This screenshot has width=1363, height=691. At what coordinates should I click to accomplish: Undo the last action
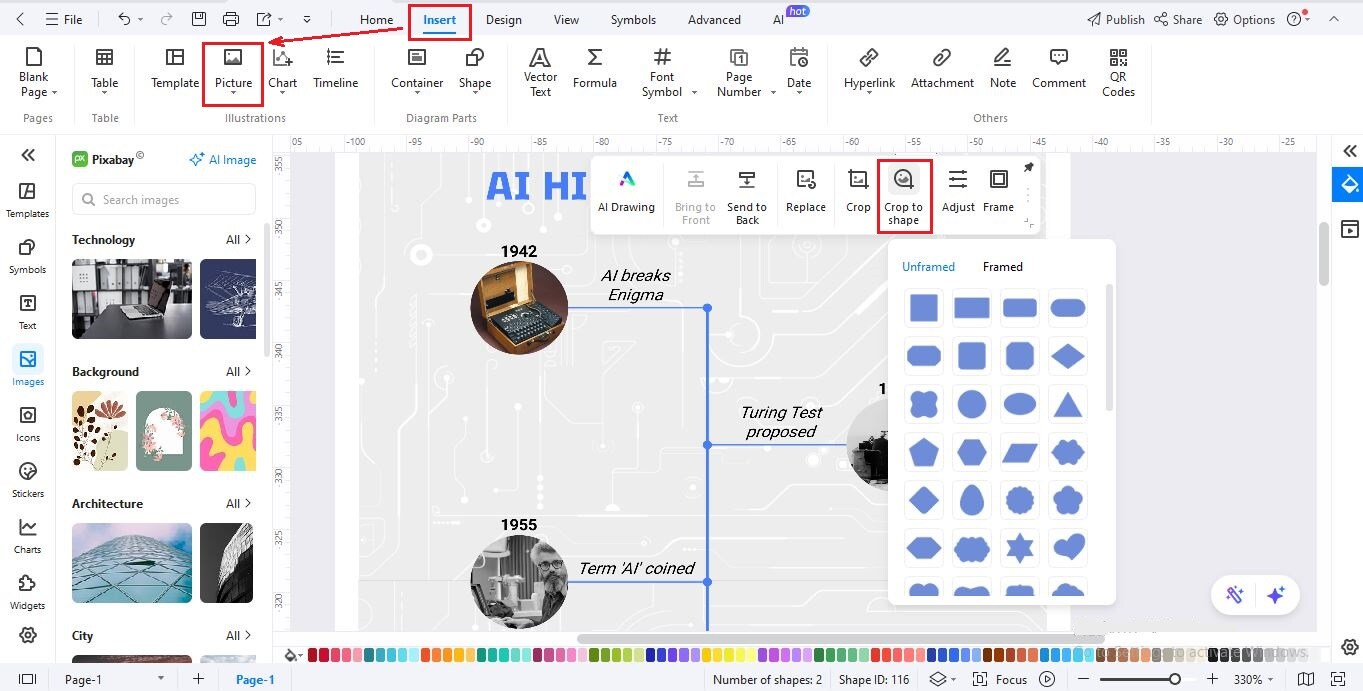(x=124, y=19)
